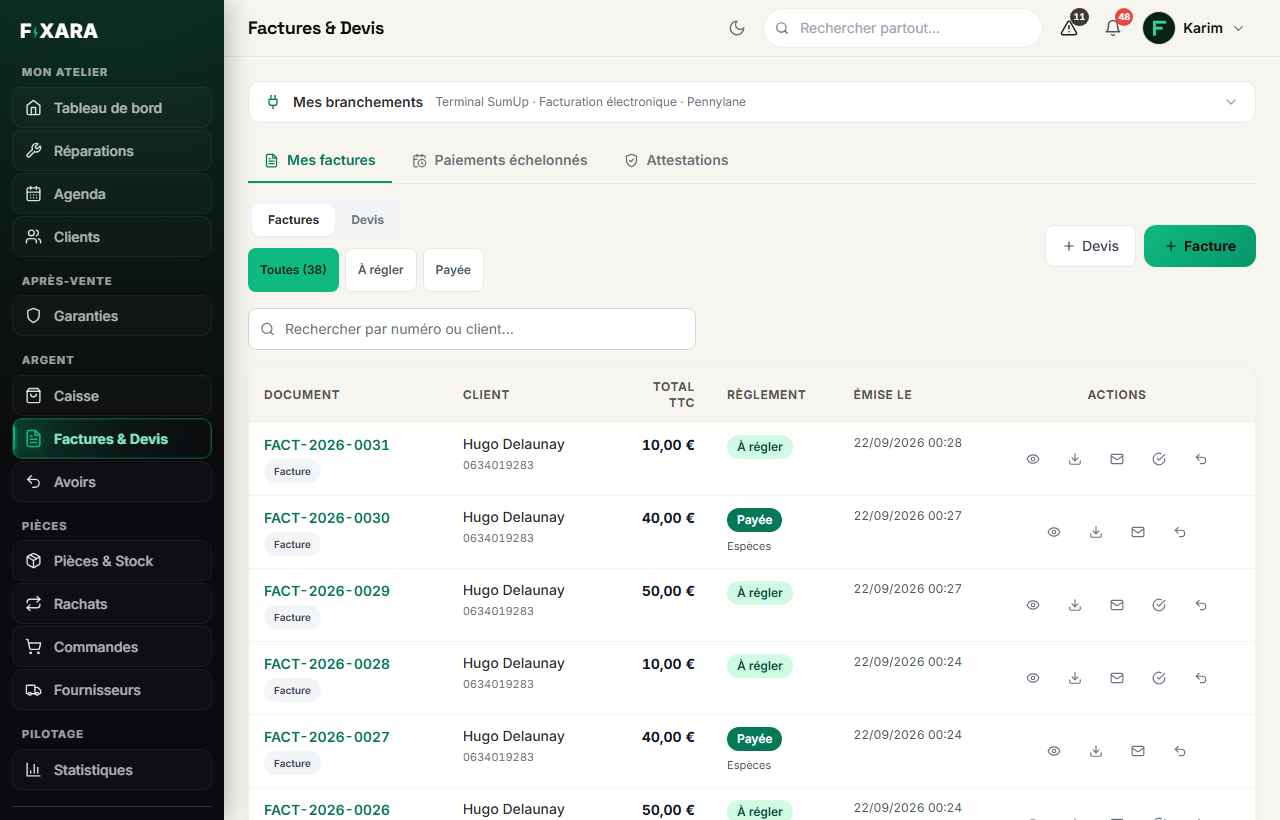Viewport: 1280px width, 820px height.
Task: Open the notifications bell with badge 48
Action: [1113, 28]
